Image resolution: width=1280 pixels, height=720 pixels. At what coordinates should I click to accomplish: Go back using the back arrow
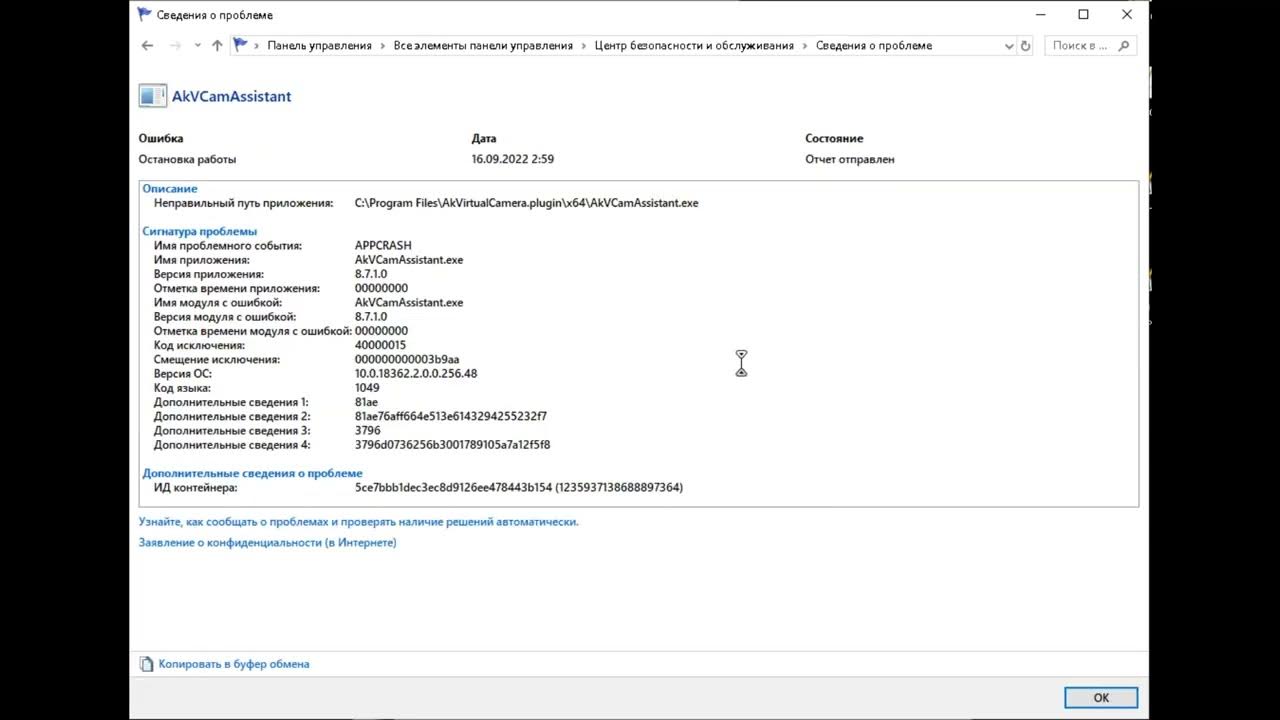(x=147, y=46)
